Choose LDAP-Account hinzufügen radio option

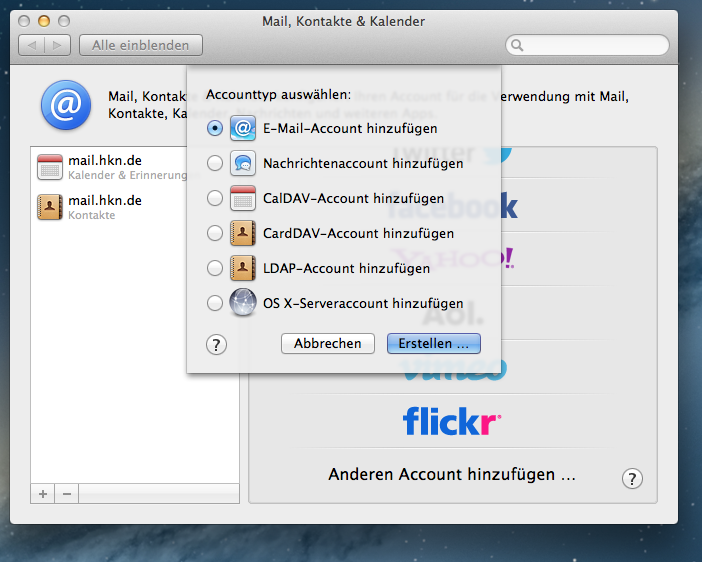[214, 268]
